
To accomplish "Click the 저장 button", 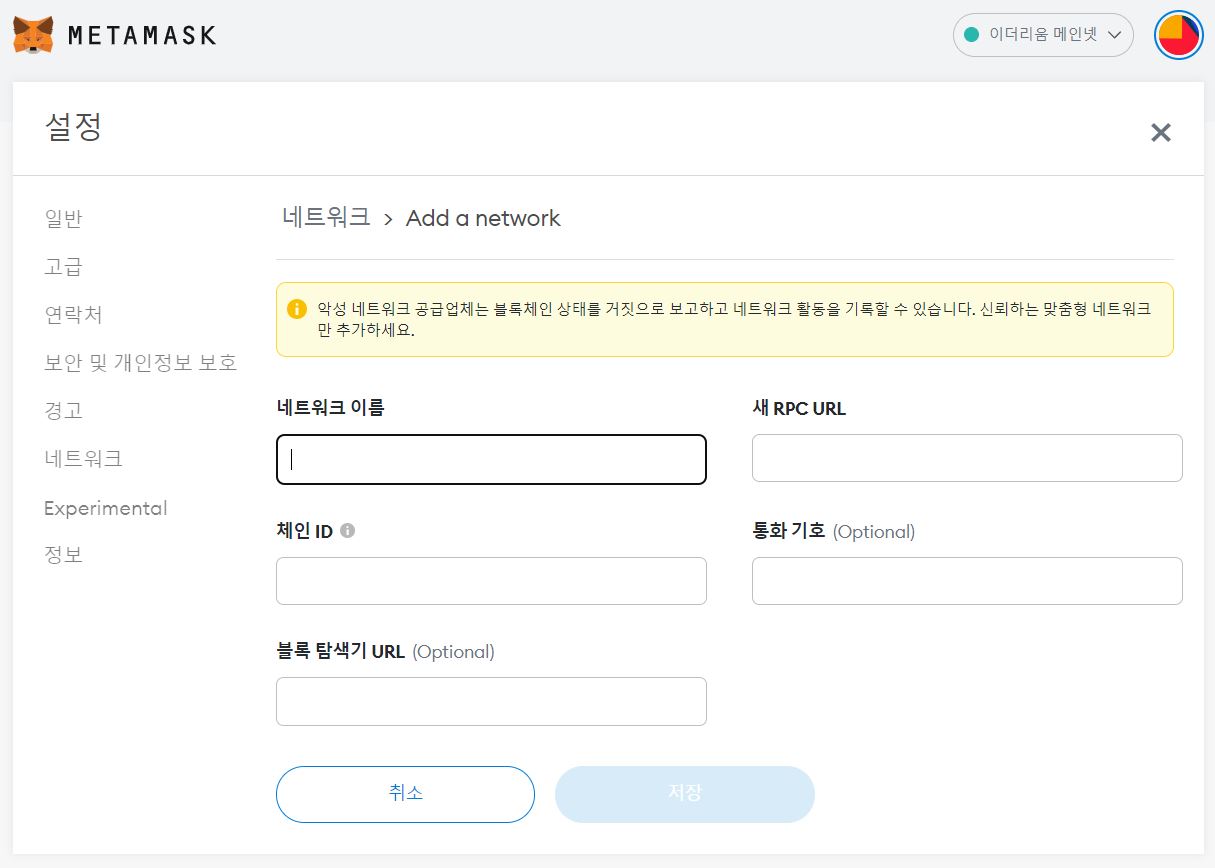I will [x=684, y=793].
